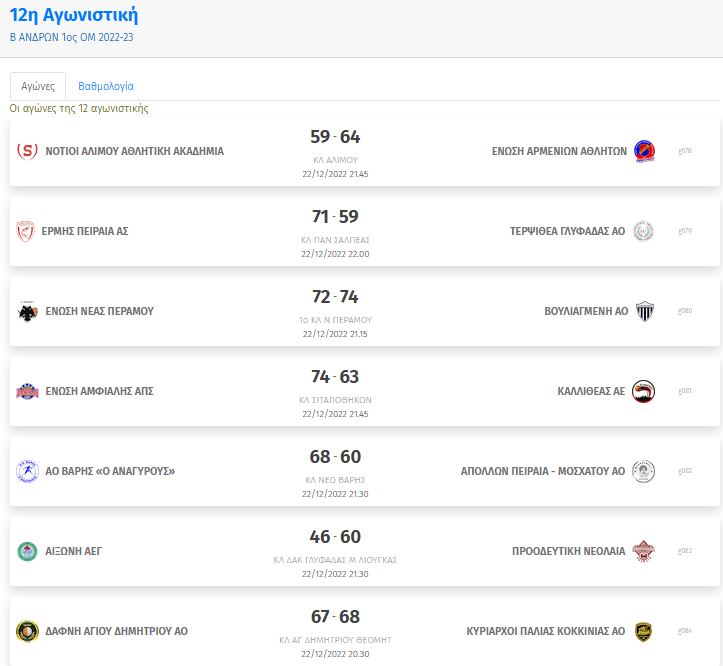Click the Προοδευτική Νεολαία red logo

pyautogui.click(x=643, y=551)
